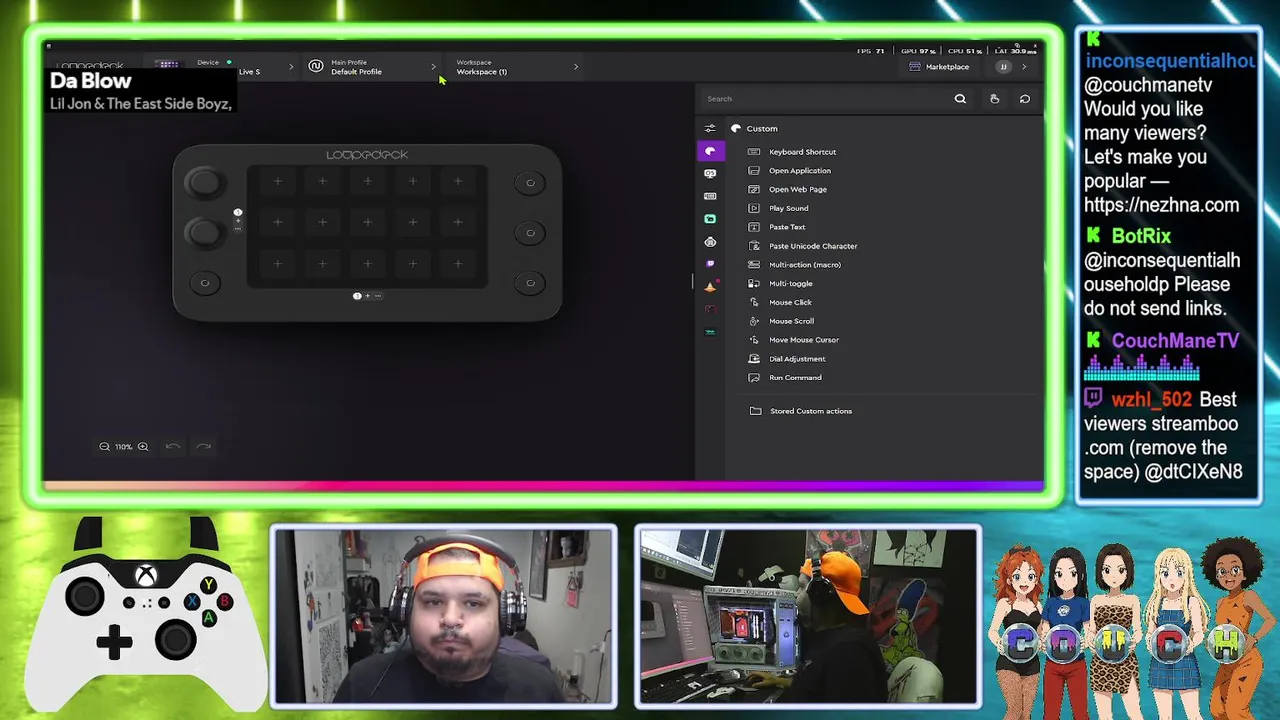
Task: Click the hand touch icon beside search
Action: (x=994, y=99)
